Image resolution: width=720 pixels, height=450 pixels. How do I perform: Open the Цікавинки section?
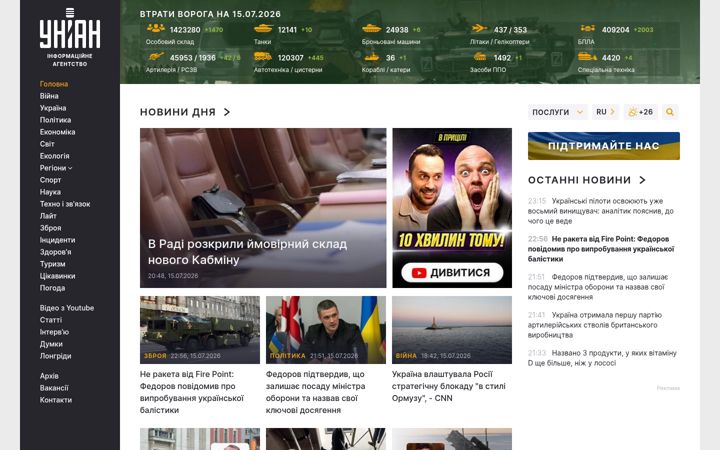(57, 276)
